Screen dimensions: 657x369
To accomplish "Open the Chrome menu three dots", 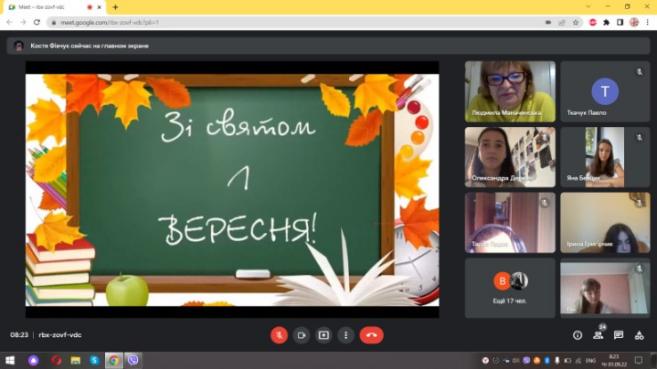I will (648, 22).
